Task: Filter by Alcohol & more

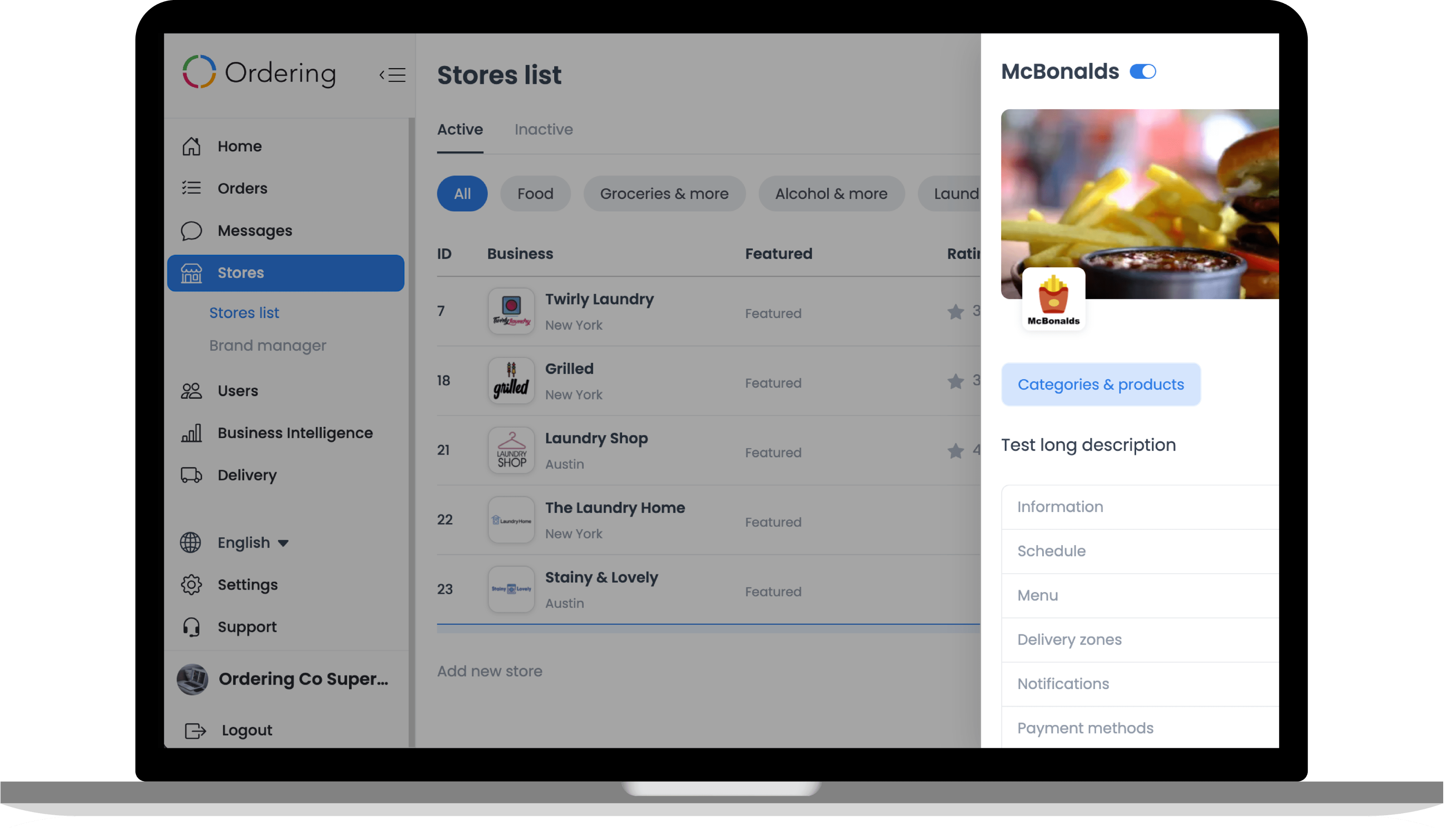Action: [831, 193]
